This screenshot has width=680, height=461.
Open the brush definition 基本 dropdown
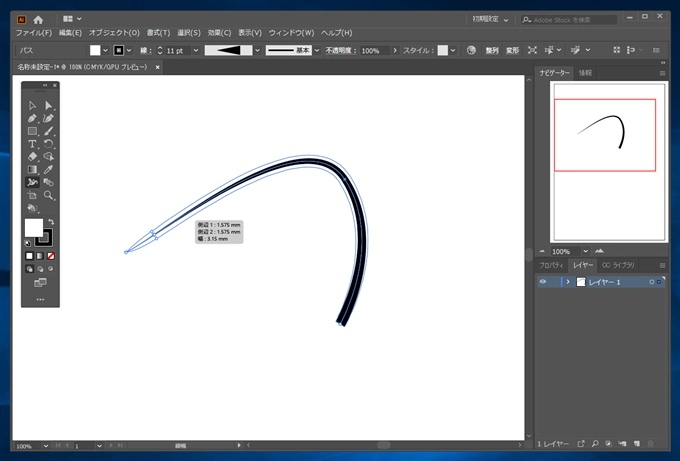click(x=317, y=51)
